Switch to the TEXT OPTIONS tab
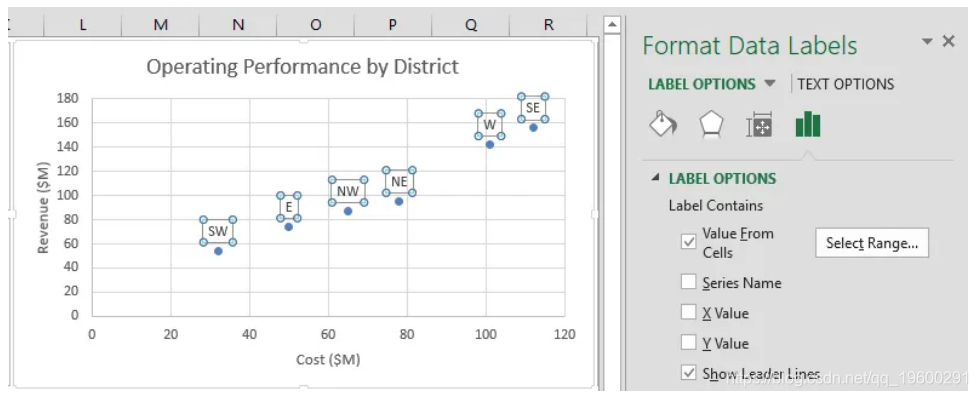Screen dimensions: 978x397 click(x=845, y=84)
